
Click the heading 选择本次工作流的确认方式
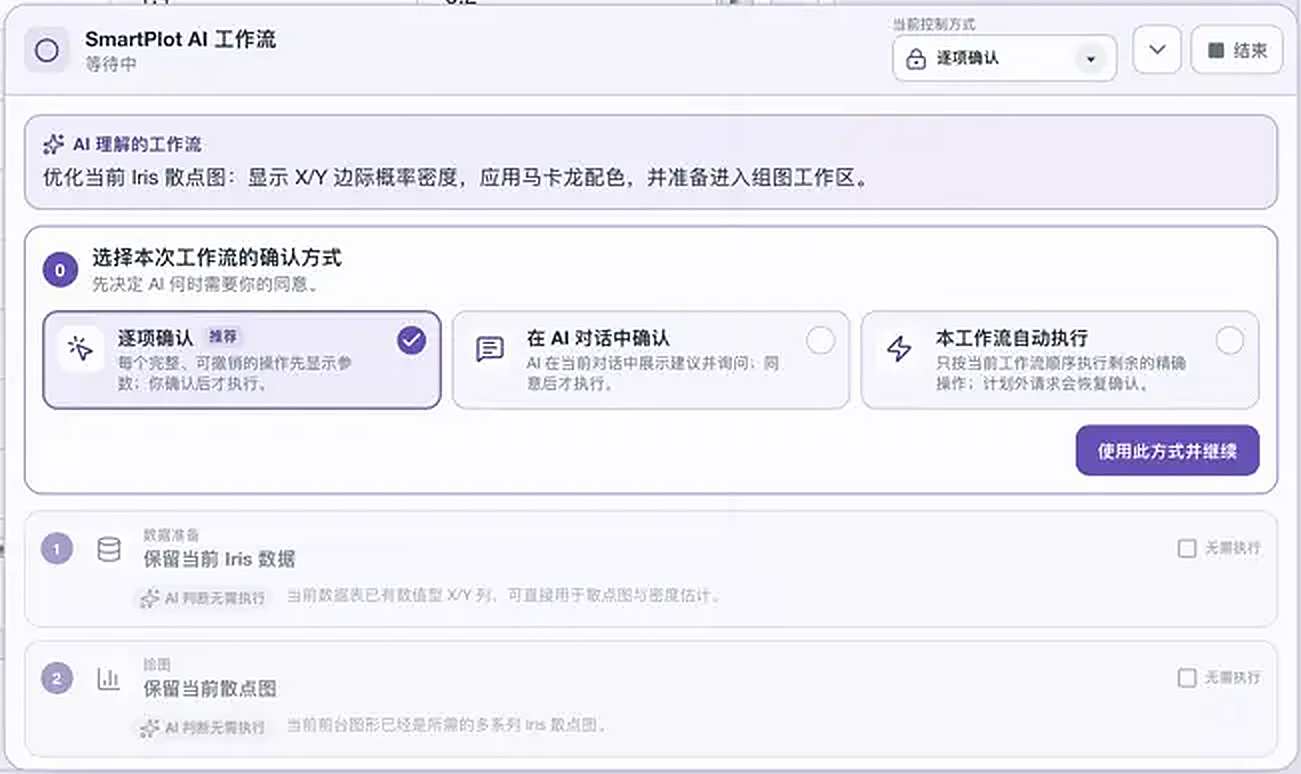pos(217,258)
